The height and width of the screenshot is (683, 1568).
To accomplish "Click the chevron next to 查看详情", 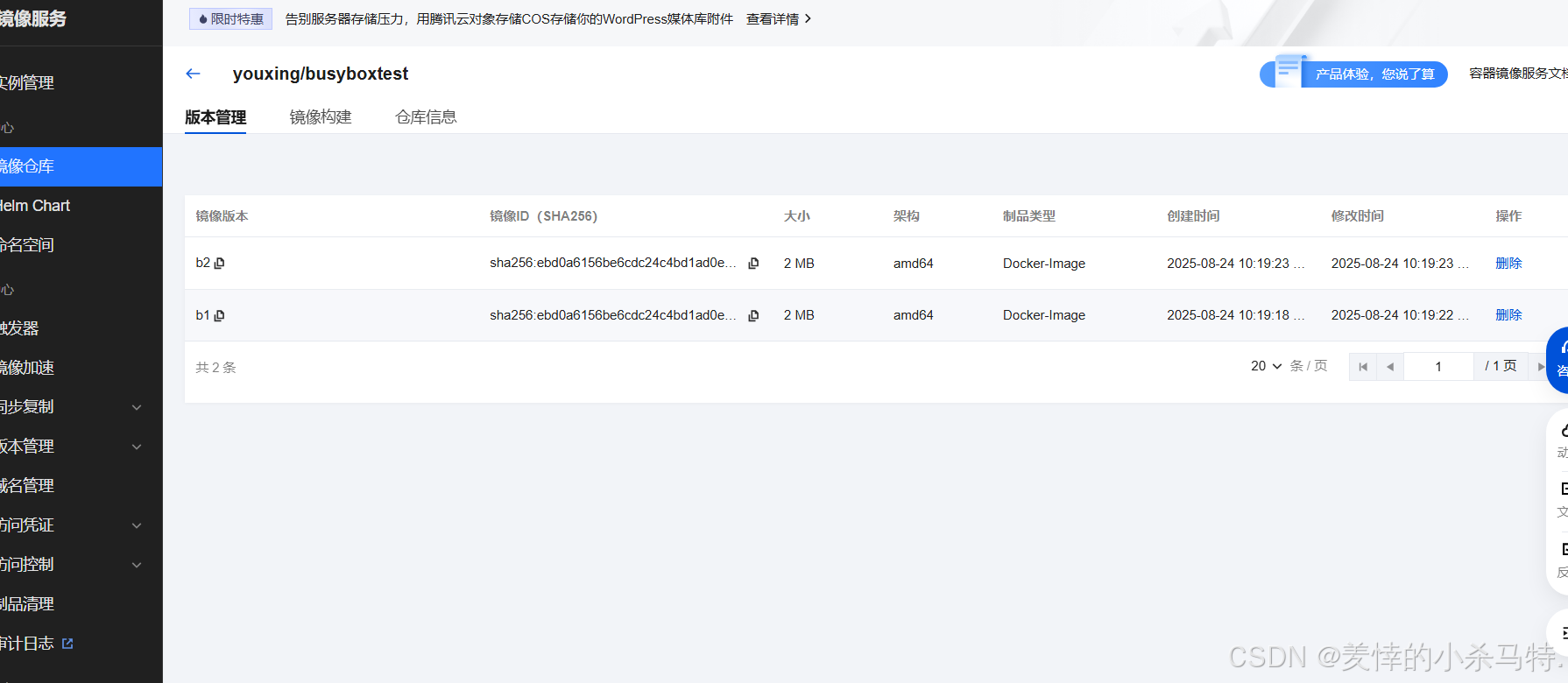I will pyautogui.click(x=808, y=18).
